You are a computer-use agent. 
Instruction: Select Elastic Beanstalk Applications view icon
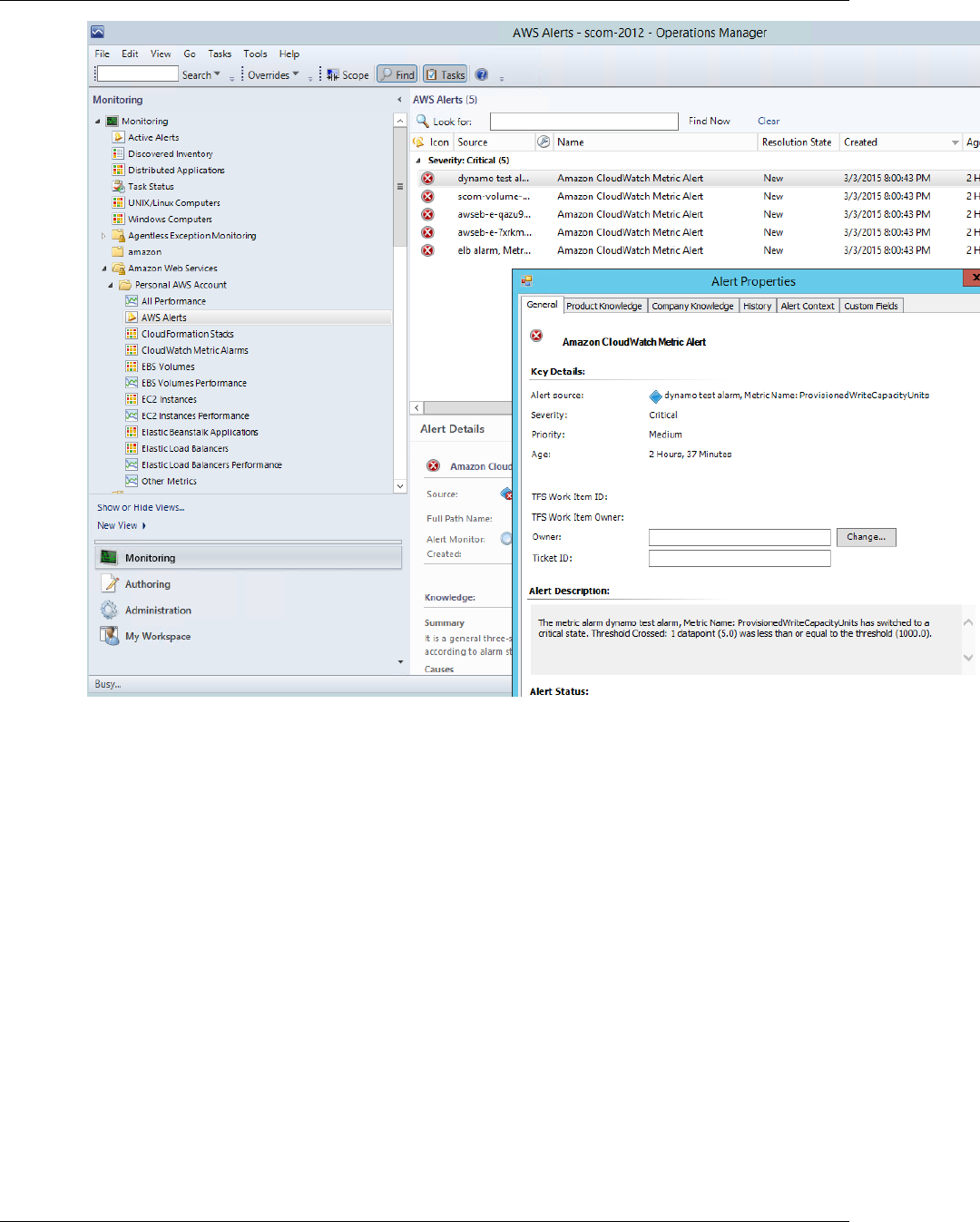pyautogui.click(x=132, y=432)
